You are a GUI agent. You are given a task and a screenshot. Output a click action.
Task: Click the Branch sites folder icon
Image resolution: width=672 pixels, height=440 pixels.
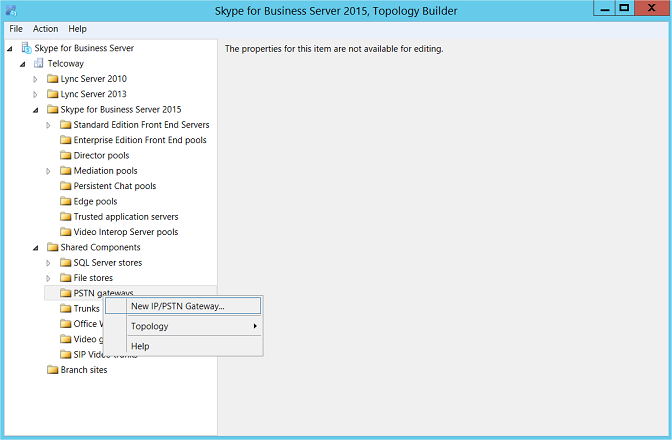point(52,370)
